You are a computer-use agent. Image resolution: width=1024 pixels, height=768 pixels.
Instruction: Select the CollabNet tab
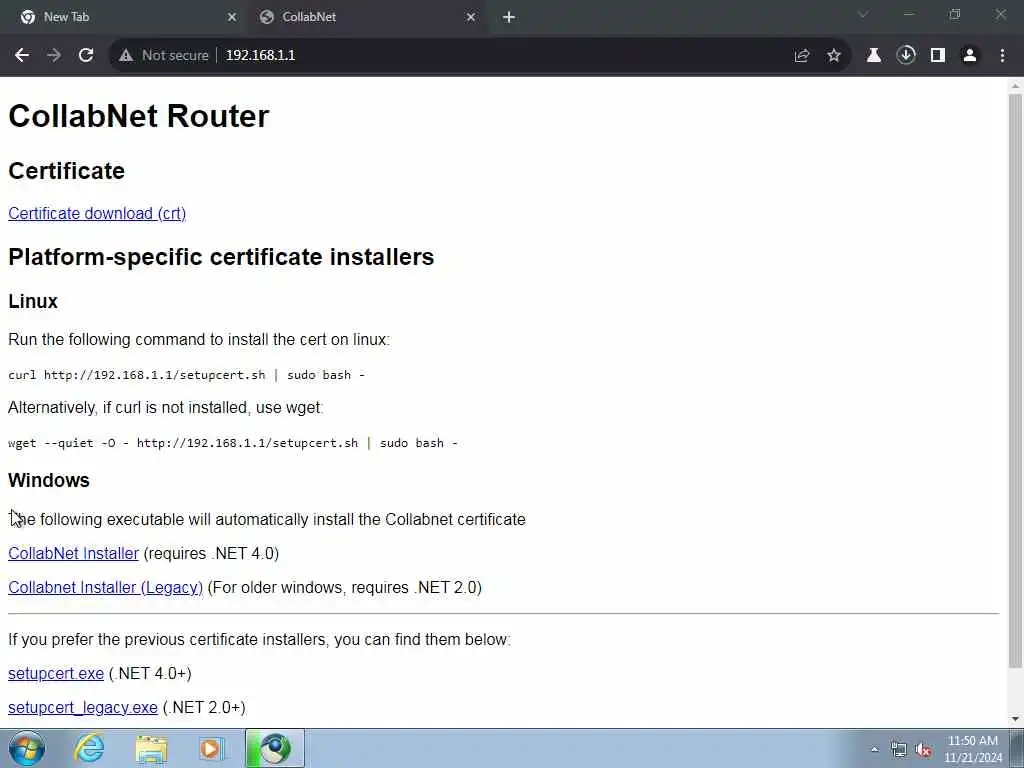pos(366,18)
